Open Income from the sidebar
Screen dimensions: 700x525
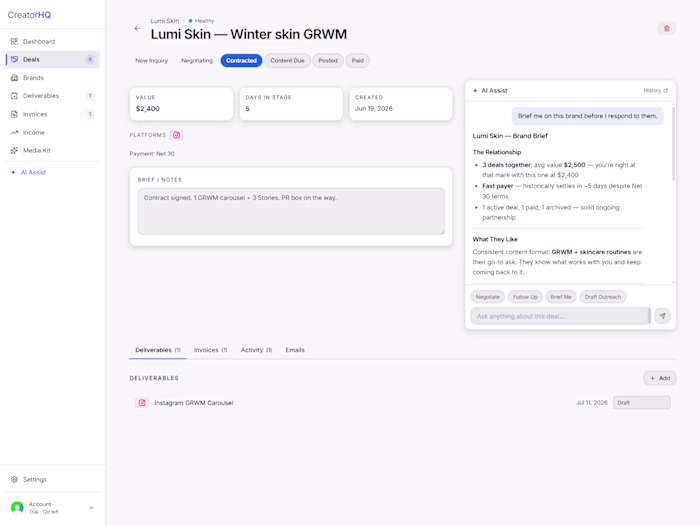[53, 133]
